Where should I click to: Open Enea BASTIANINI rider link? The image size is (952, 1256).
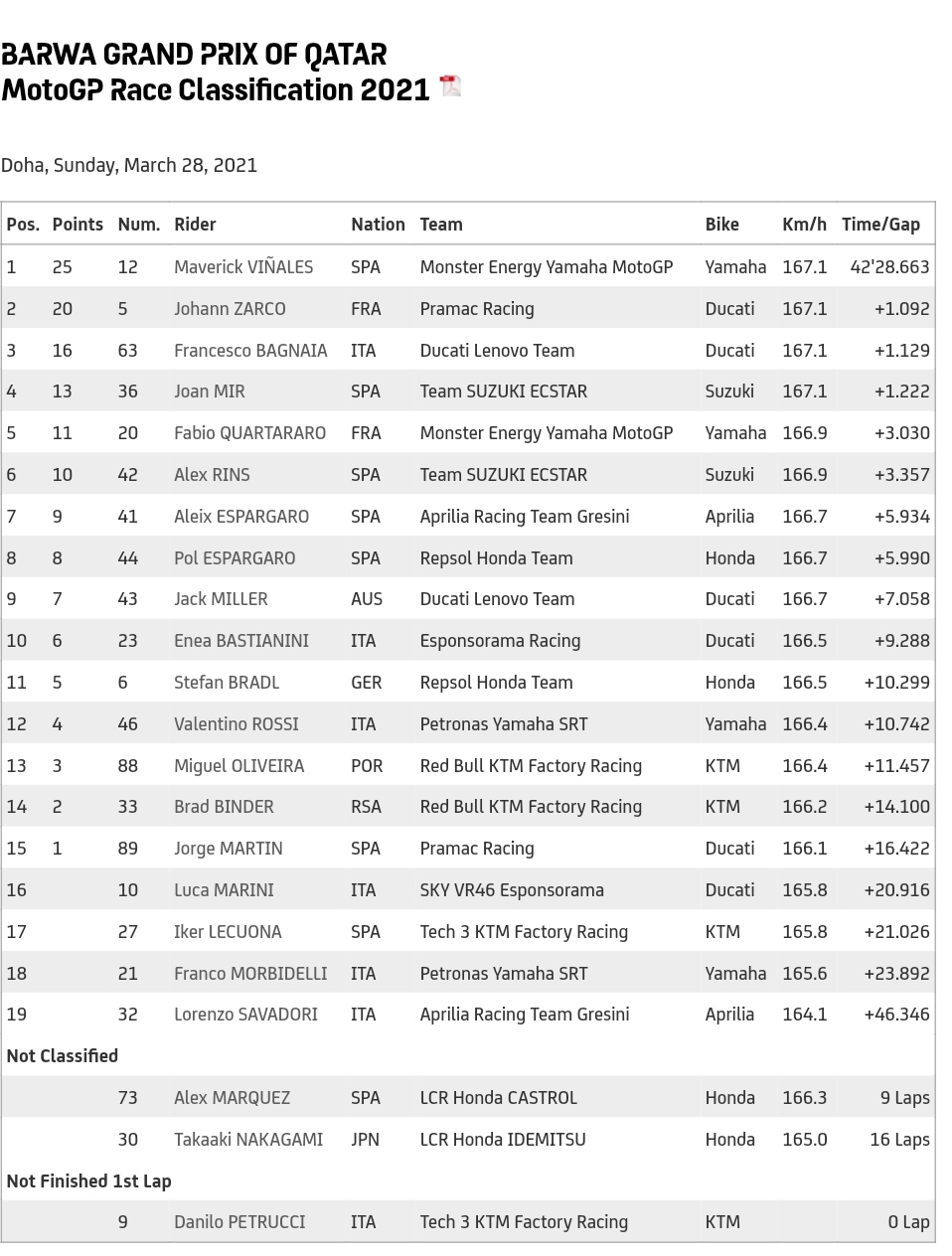coord(240,641)
